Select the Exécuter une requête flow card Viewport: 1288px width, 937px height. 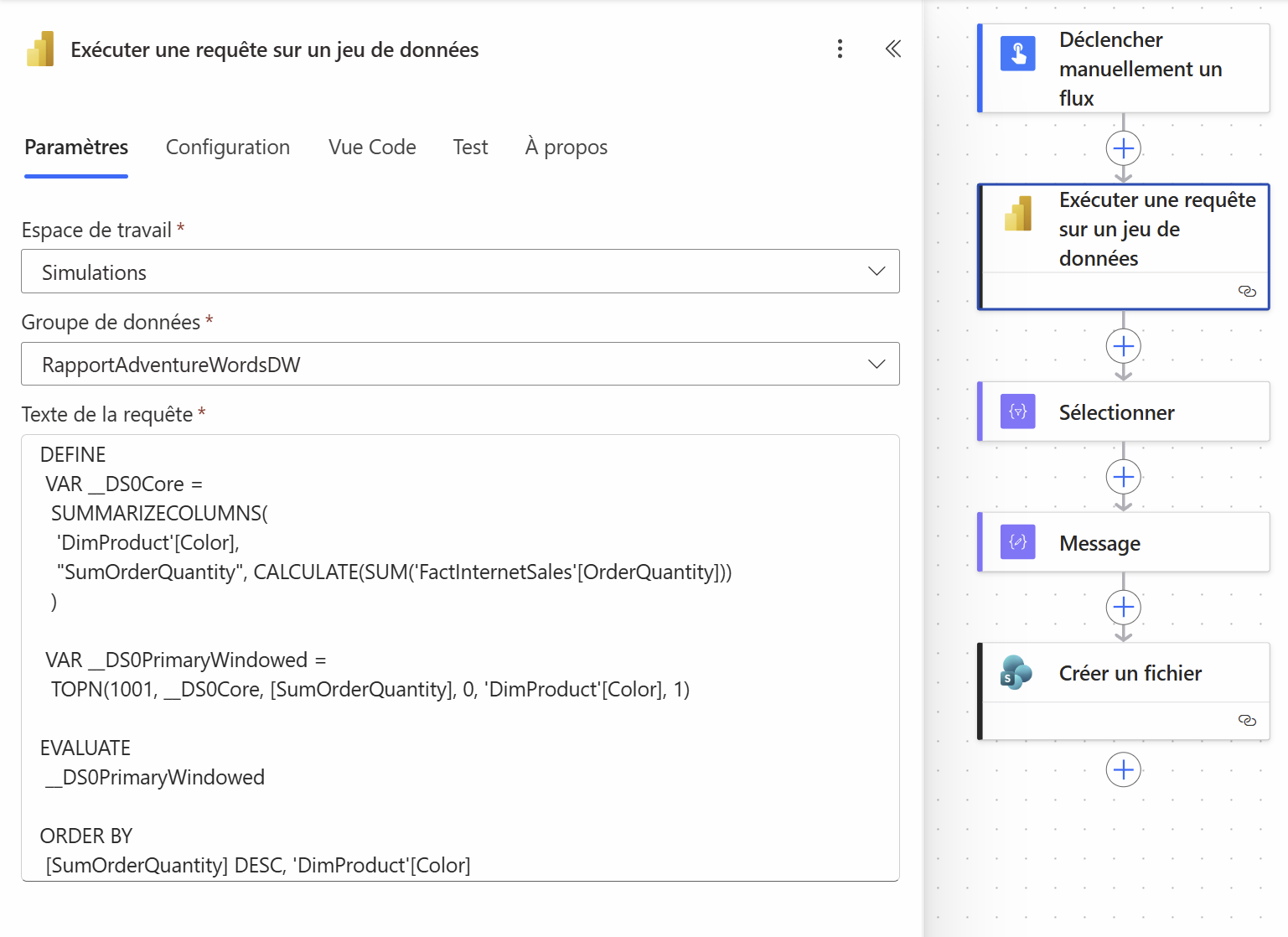point(1124,246)
